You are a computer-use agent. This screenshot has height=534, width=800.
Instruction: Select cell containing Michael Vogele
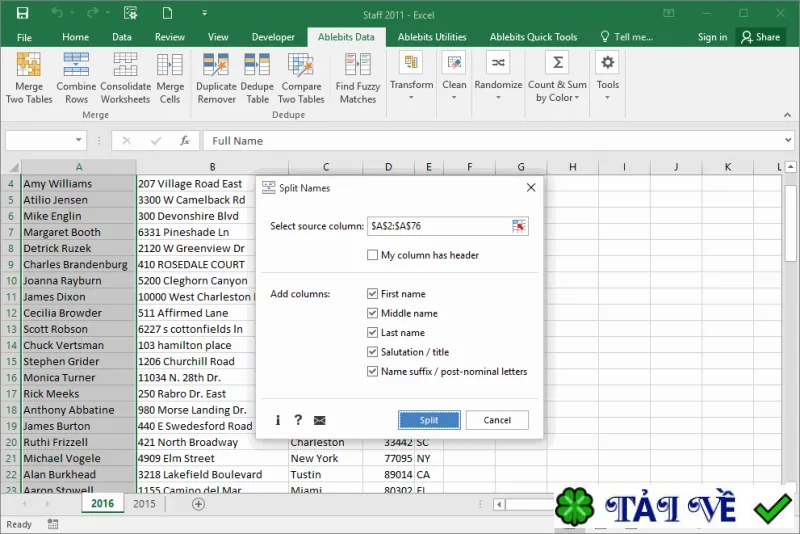click(79, 458)
